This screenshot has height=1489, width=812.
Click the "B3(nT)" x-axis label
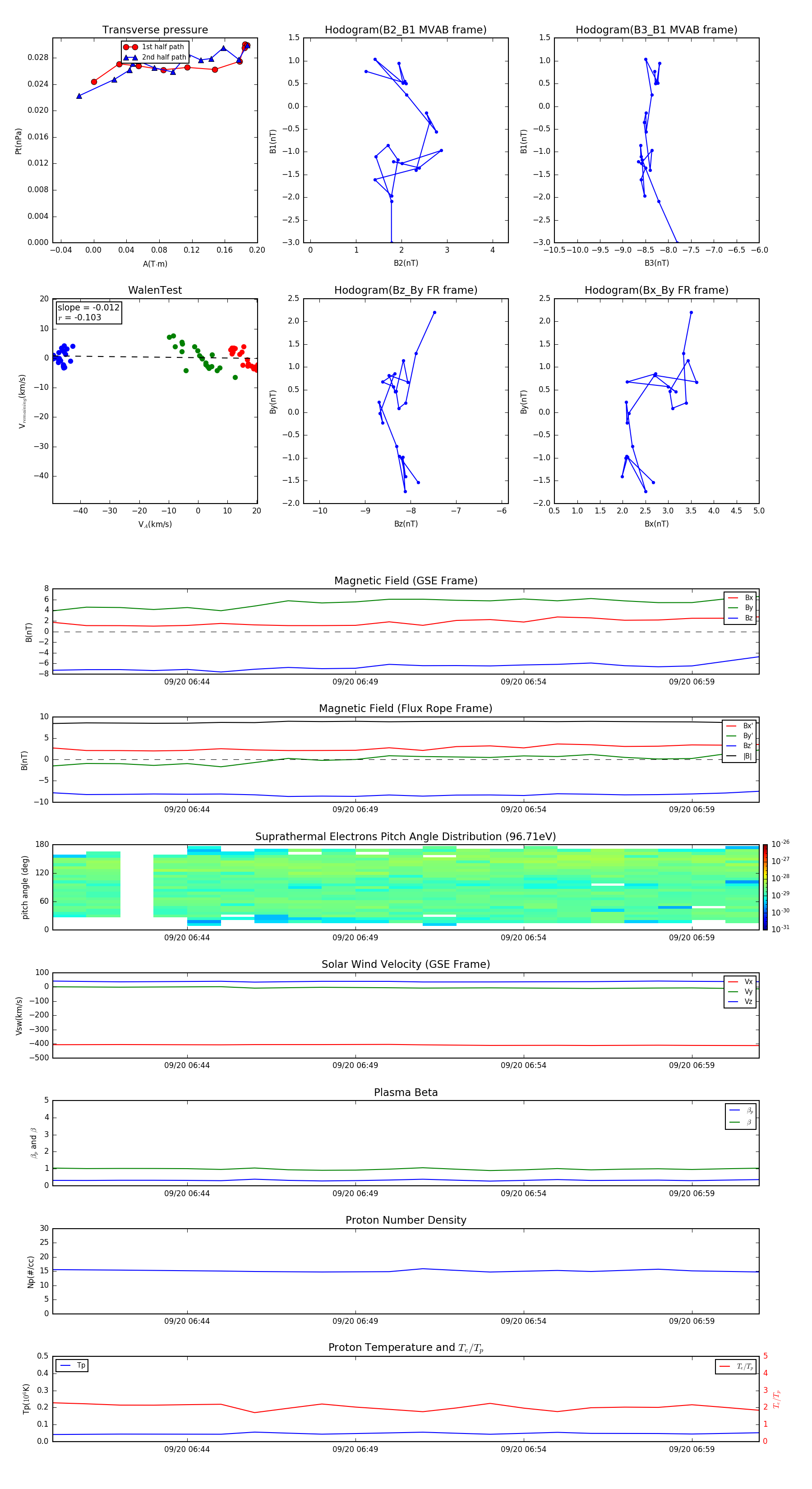click(656, 263)
